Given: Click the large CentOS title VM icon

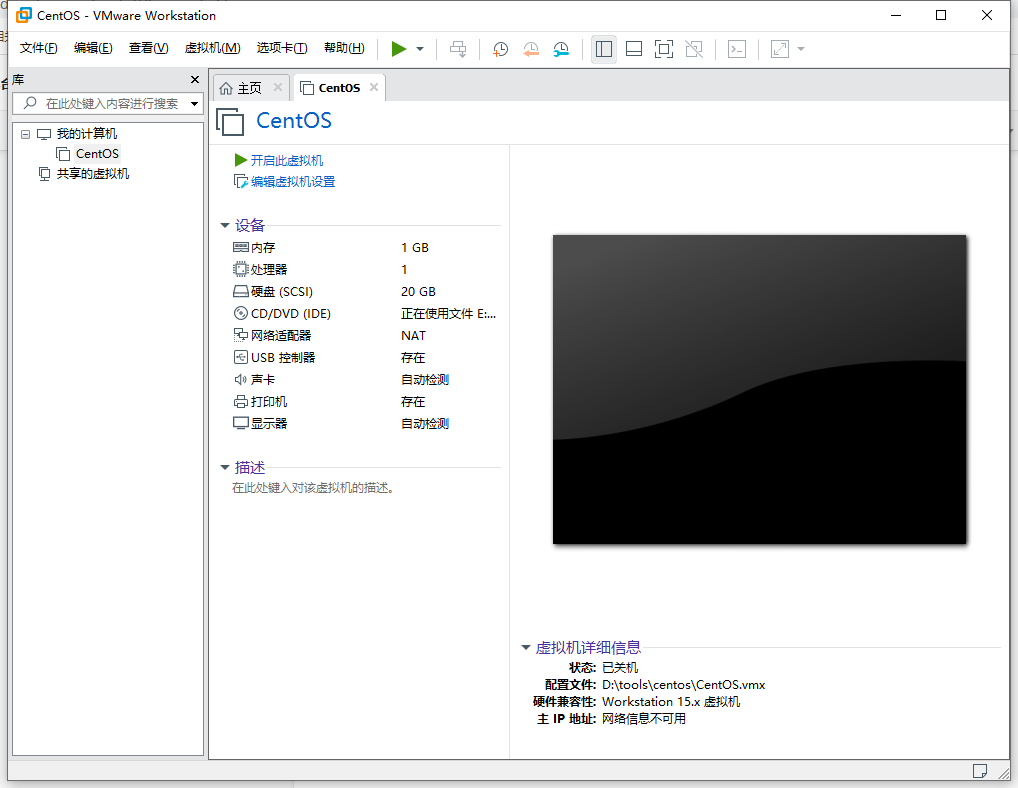Looking at the screenshot, I should tap(230, 122).
